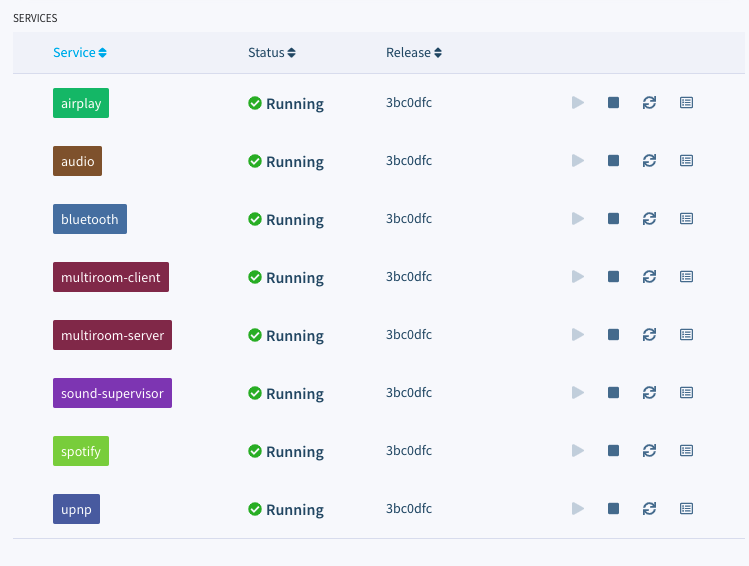749x566 pixels.
Task: Start the spotify service
Action: 578,450
